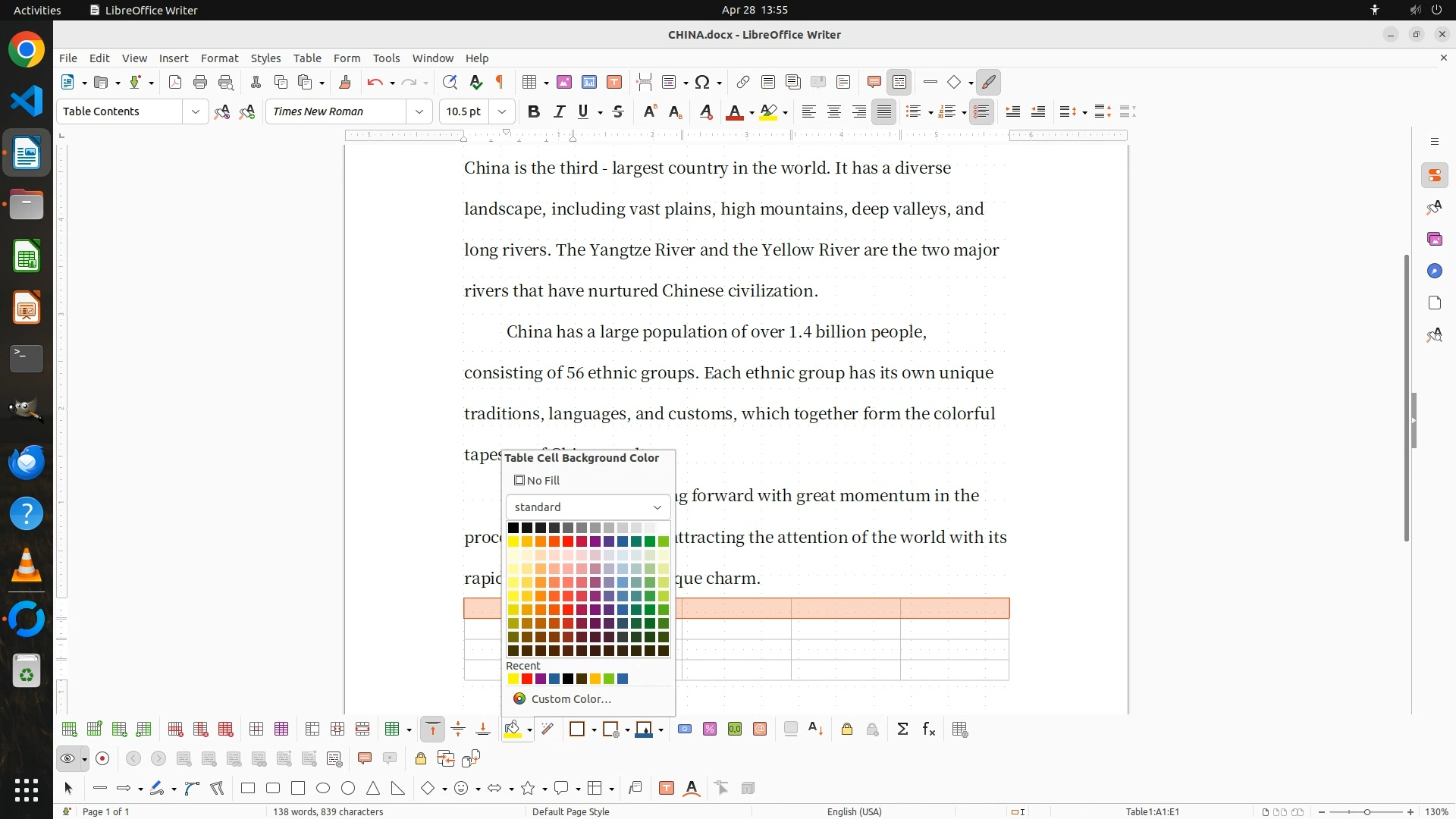Toggle Bold formatting button
1456x819 pixels.
pyautogui.click(x=534, y=111)
